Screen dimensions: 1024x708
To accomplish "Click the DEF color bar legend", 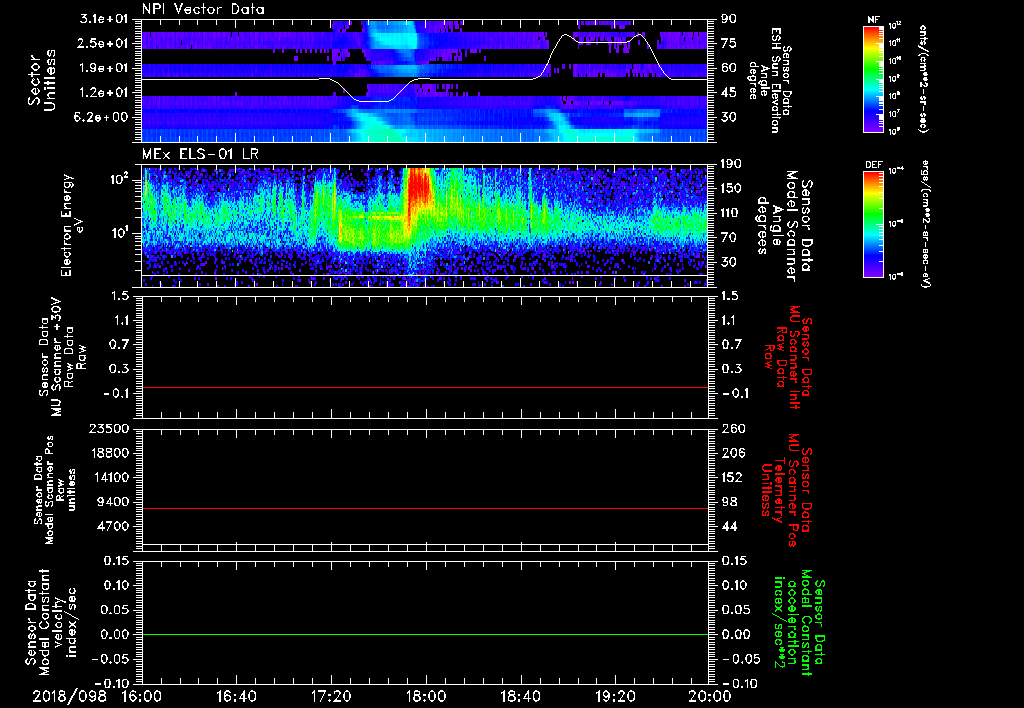I will click(874, 224).
